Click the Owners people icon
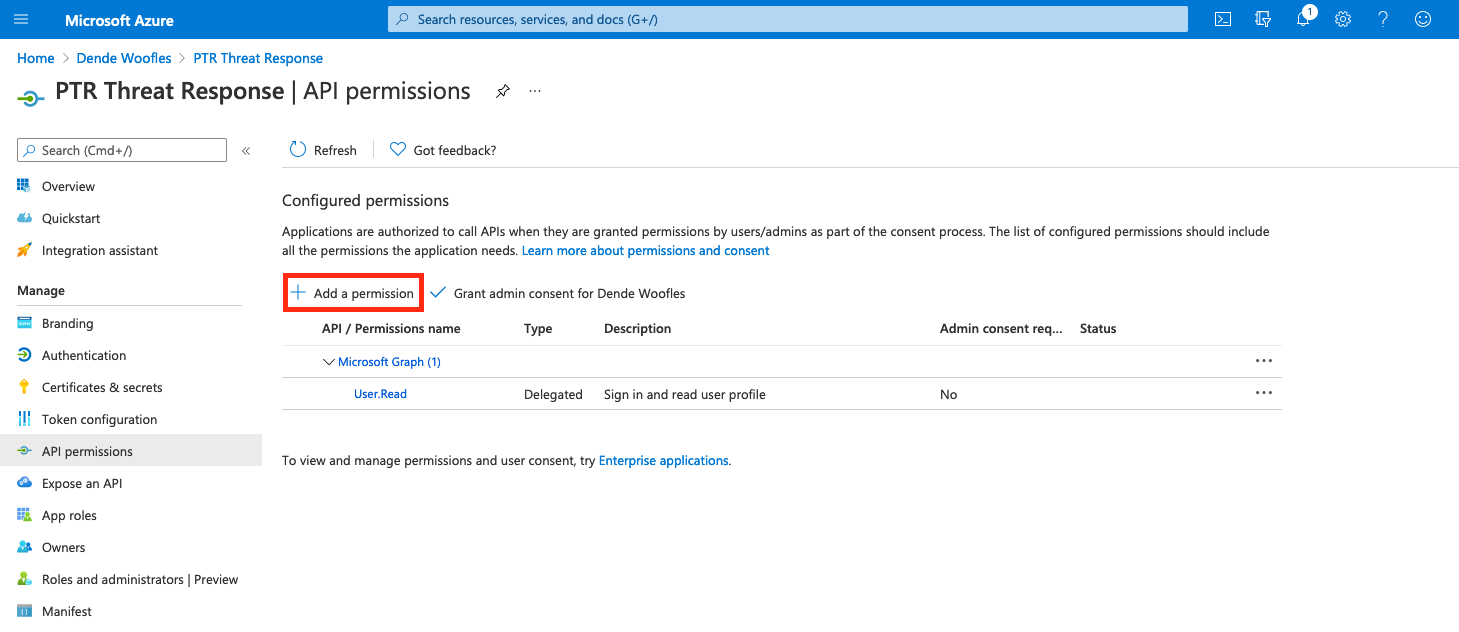 25,547
